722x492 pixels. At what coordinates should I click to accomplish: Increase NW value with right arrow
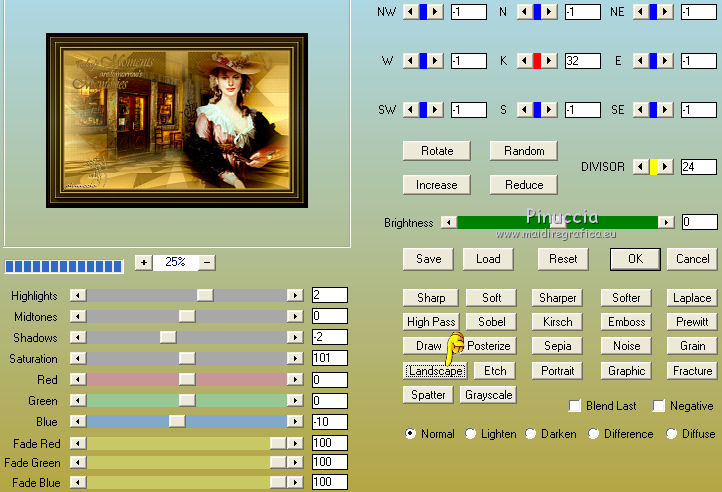click(435, 12)
